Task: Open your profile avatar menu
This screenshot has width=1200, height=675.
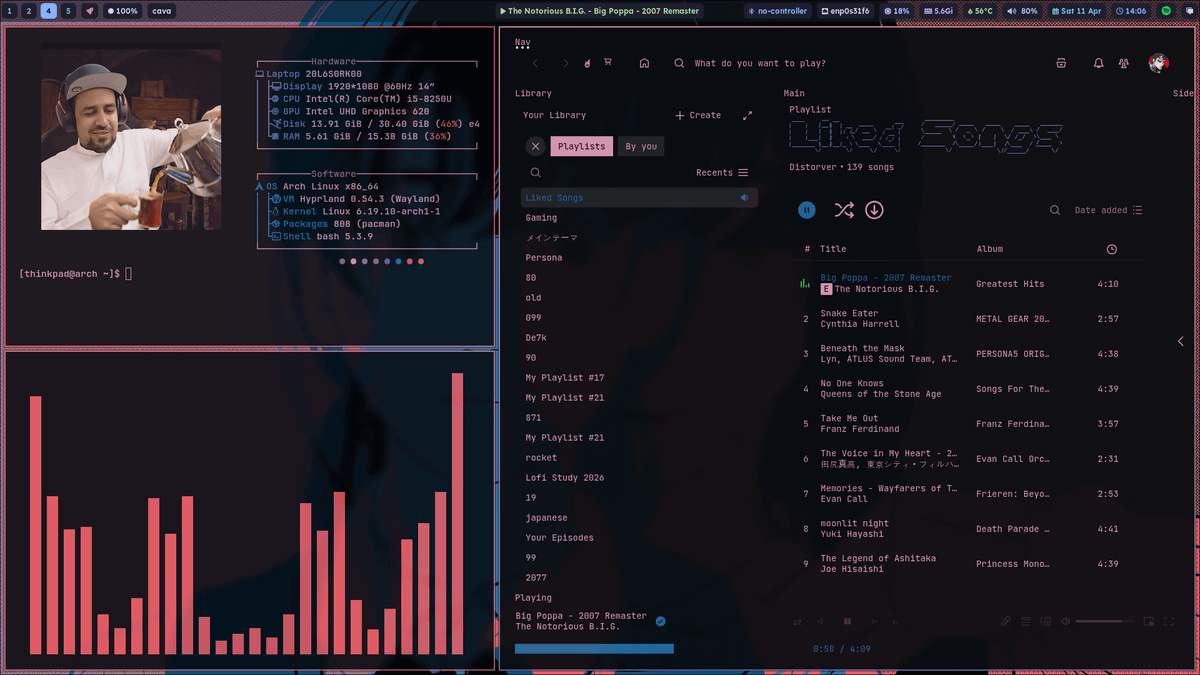Action: [x=1158, y=62]
